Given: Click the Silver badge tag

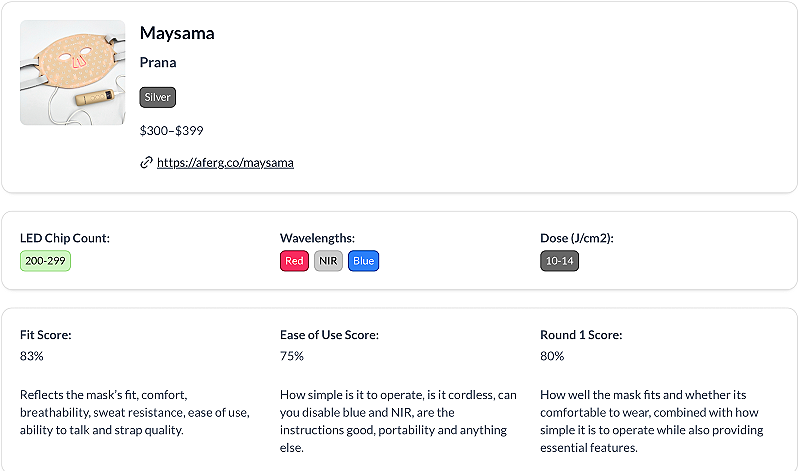Looking at the screenshot, I should 158,97.
